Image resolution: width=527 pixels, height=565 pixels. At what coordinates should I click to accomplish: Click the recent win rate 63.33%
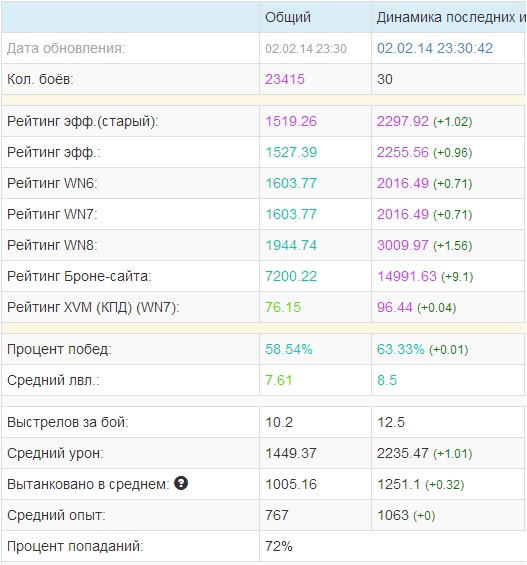(x=401, y=349)
